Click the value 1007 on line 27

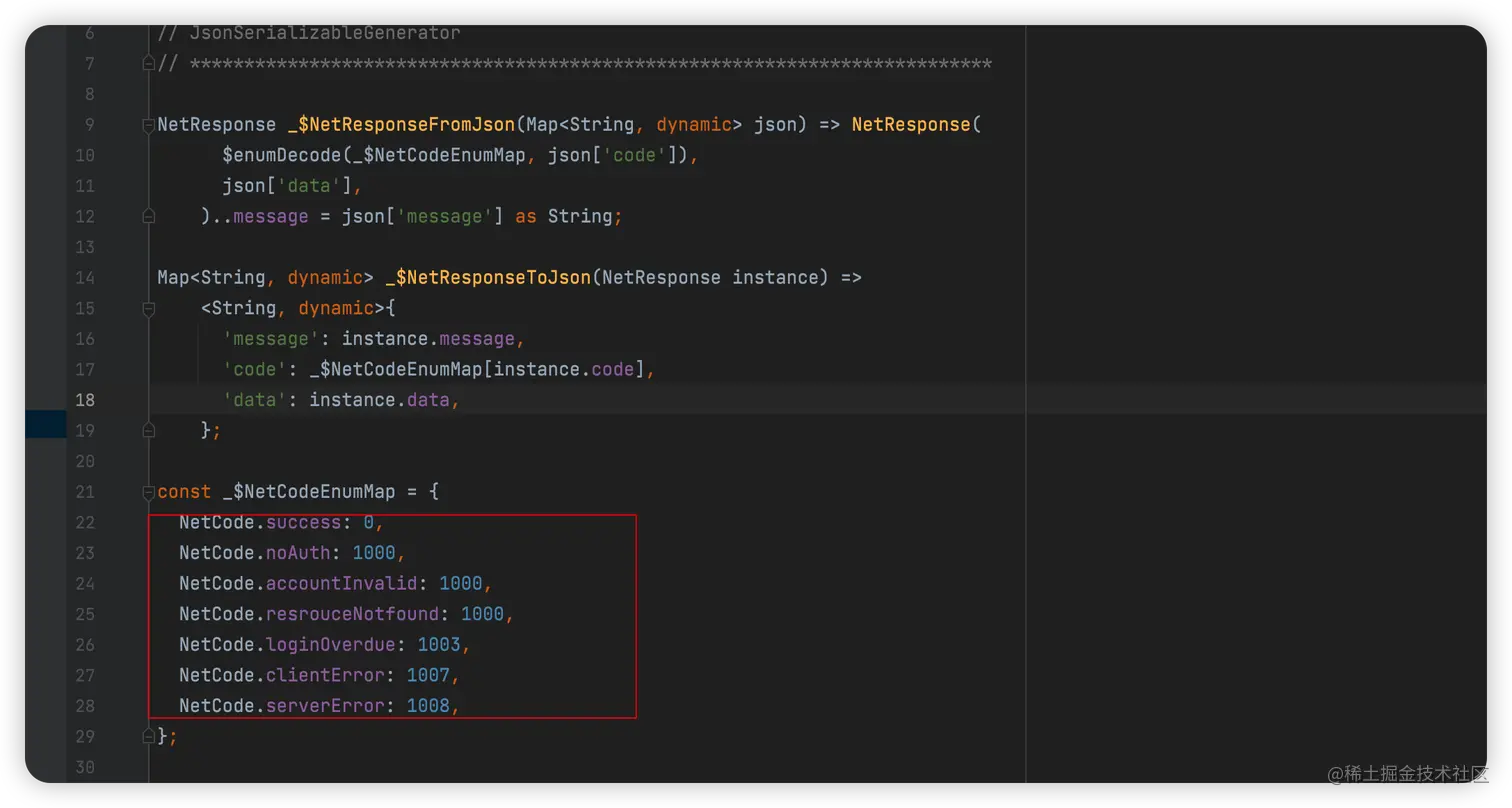(x=428, y=675)
